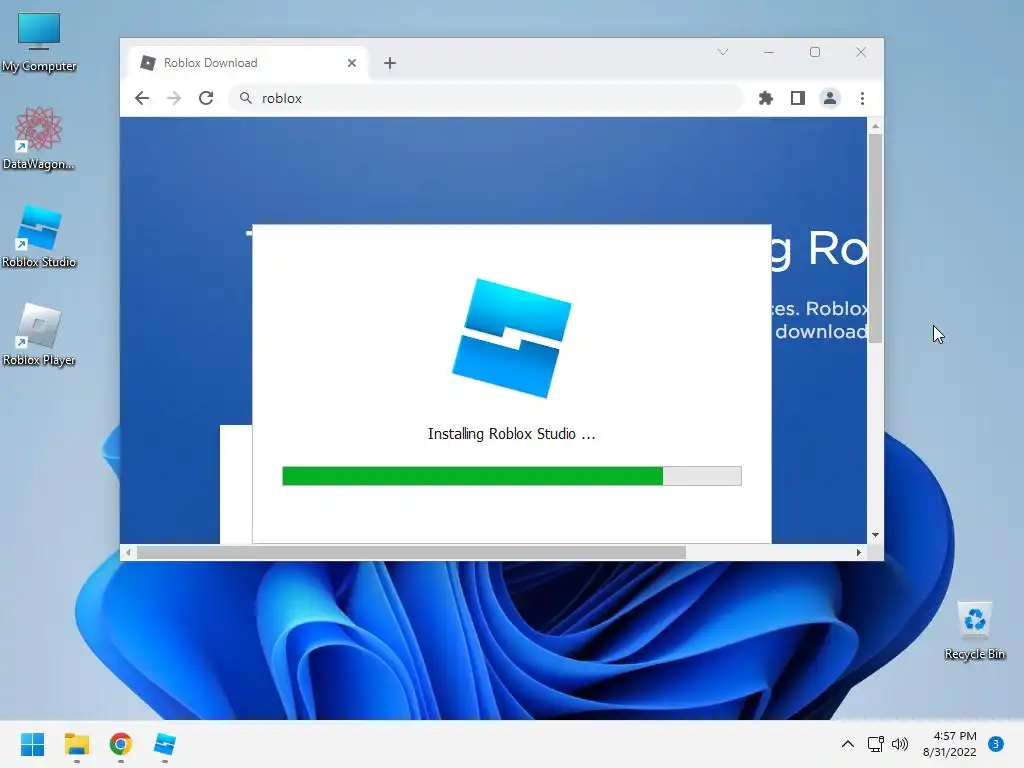Click the horizontal scroll left arrow

pyautogui.click(x=128, y=552)
